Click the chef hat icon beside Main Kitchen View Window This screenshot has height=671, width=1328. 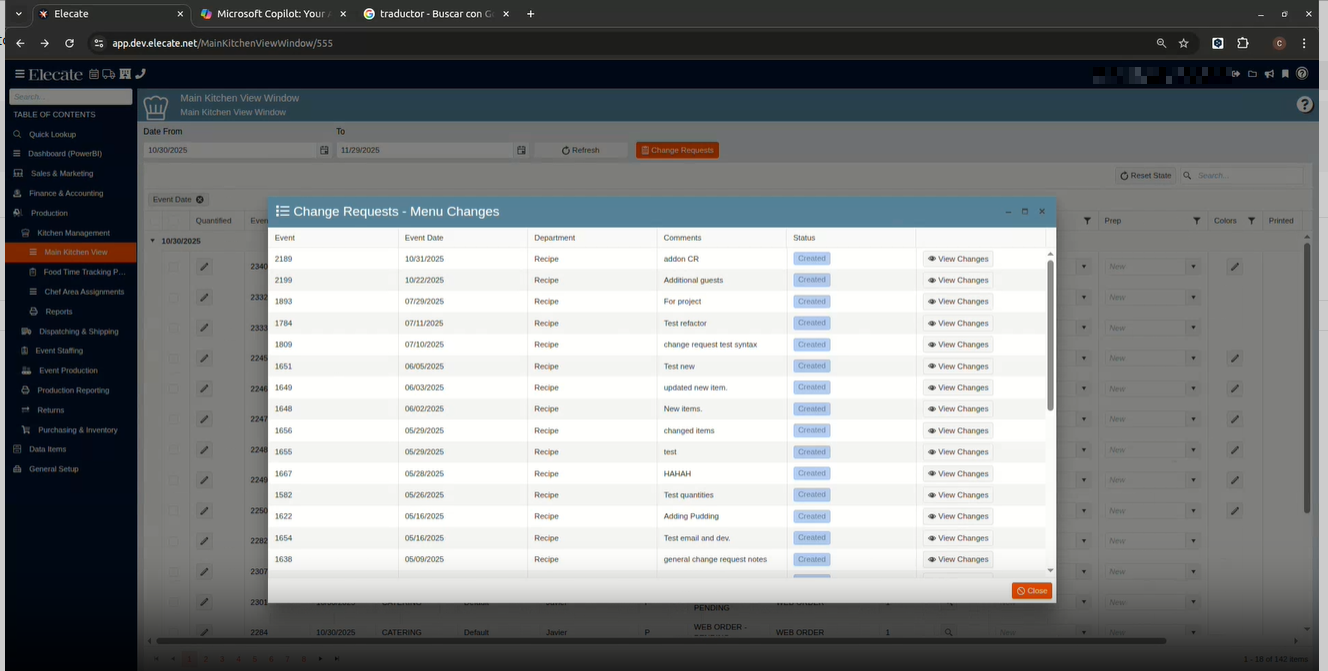pos(155,106)
